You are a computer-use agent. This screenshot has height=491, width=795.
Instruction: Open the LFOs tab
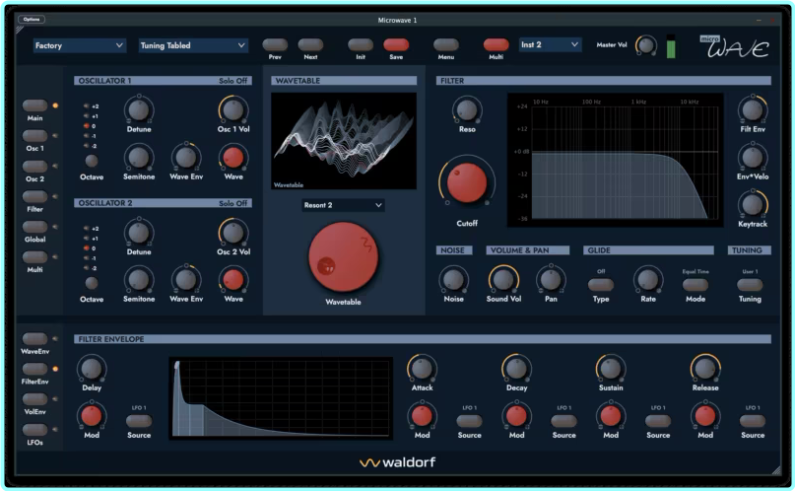coord(35,430)
